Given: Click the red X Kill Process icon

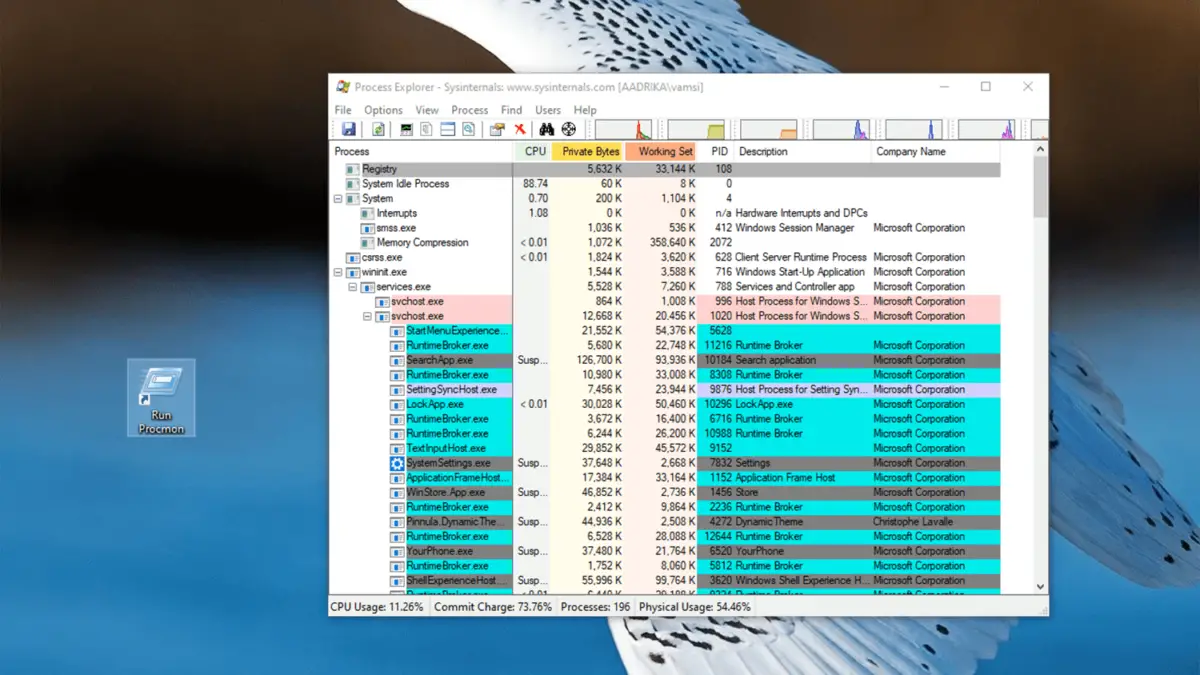Looking at the screenshot, I should [x=520, y=129].
